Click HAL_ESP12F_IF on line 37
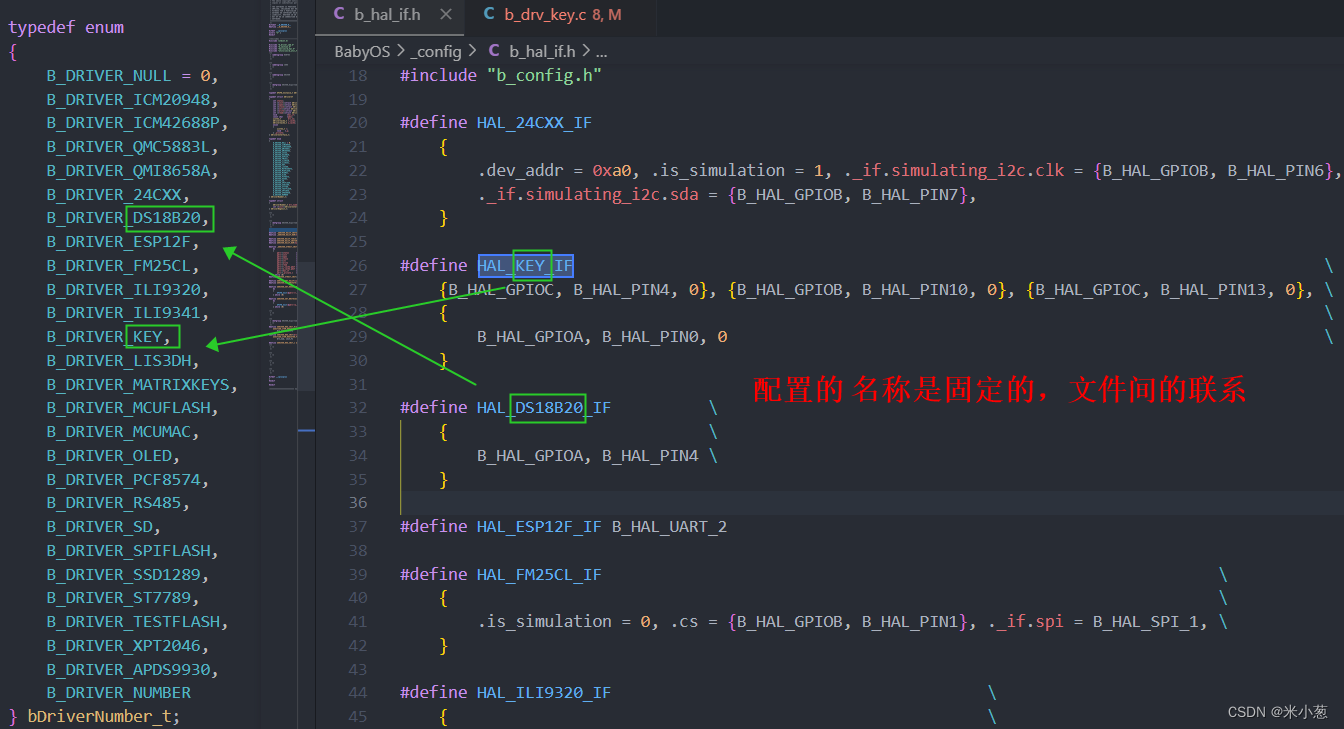The image size is (1344, 729). point(539,526)
